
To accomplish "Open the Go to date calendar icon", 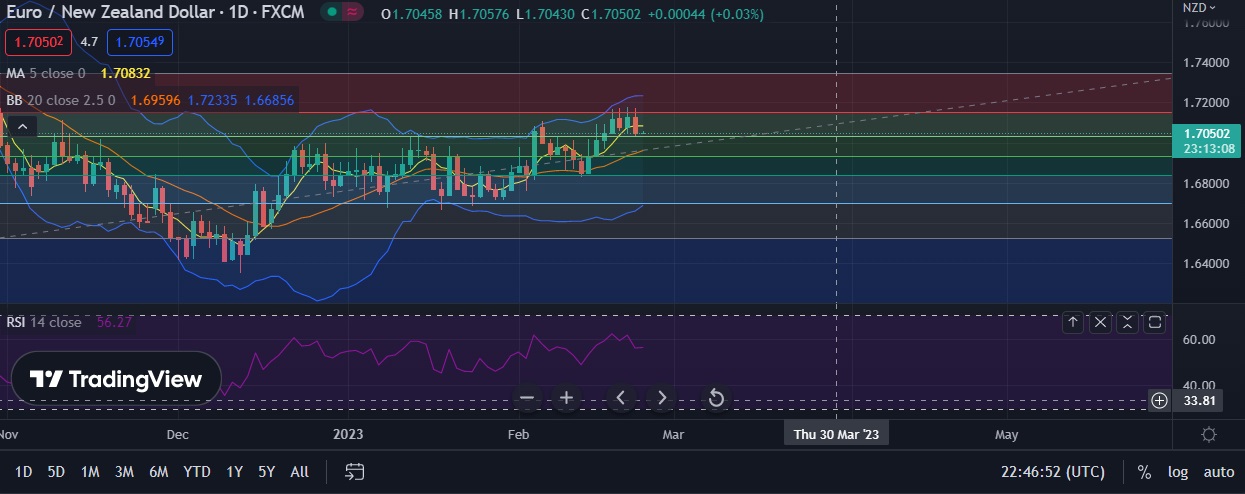I will click(354, 472).
